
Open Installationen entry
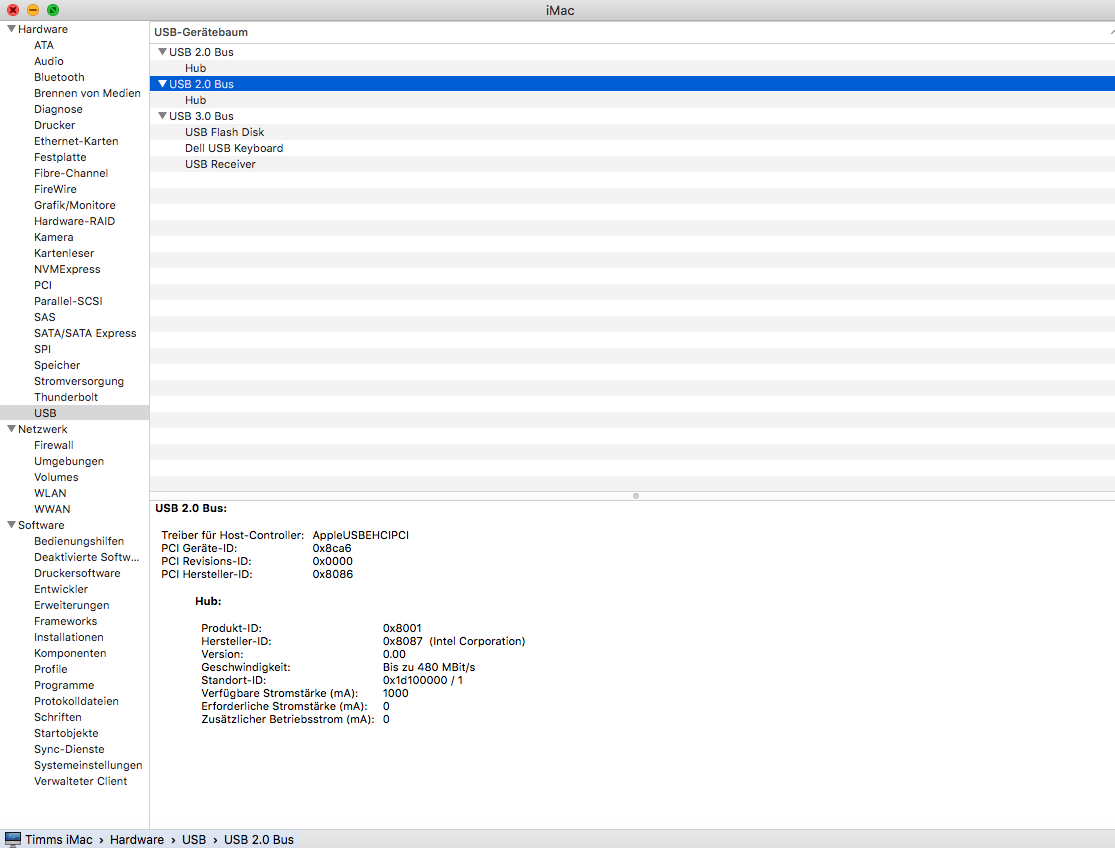(69, 637)
